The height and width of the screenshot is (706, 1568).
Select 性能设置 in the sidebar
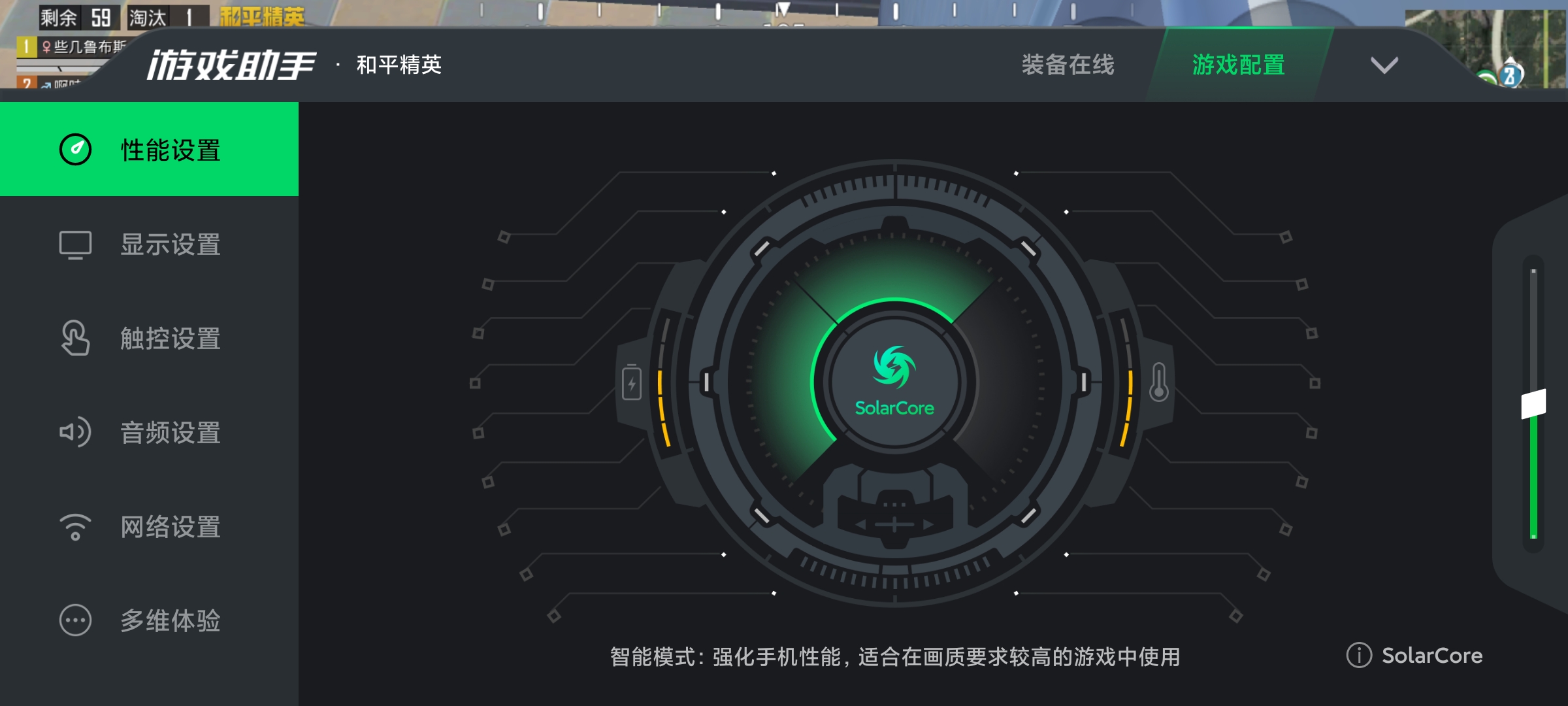pos(149,149)
